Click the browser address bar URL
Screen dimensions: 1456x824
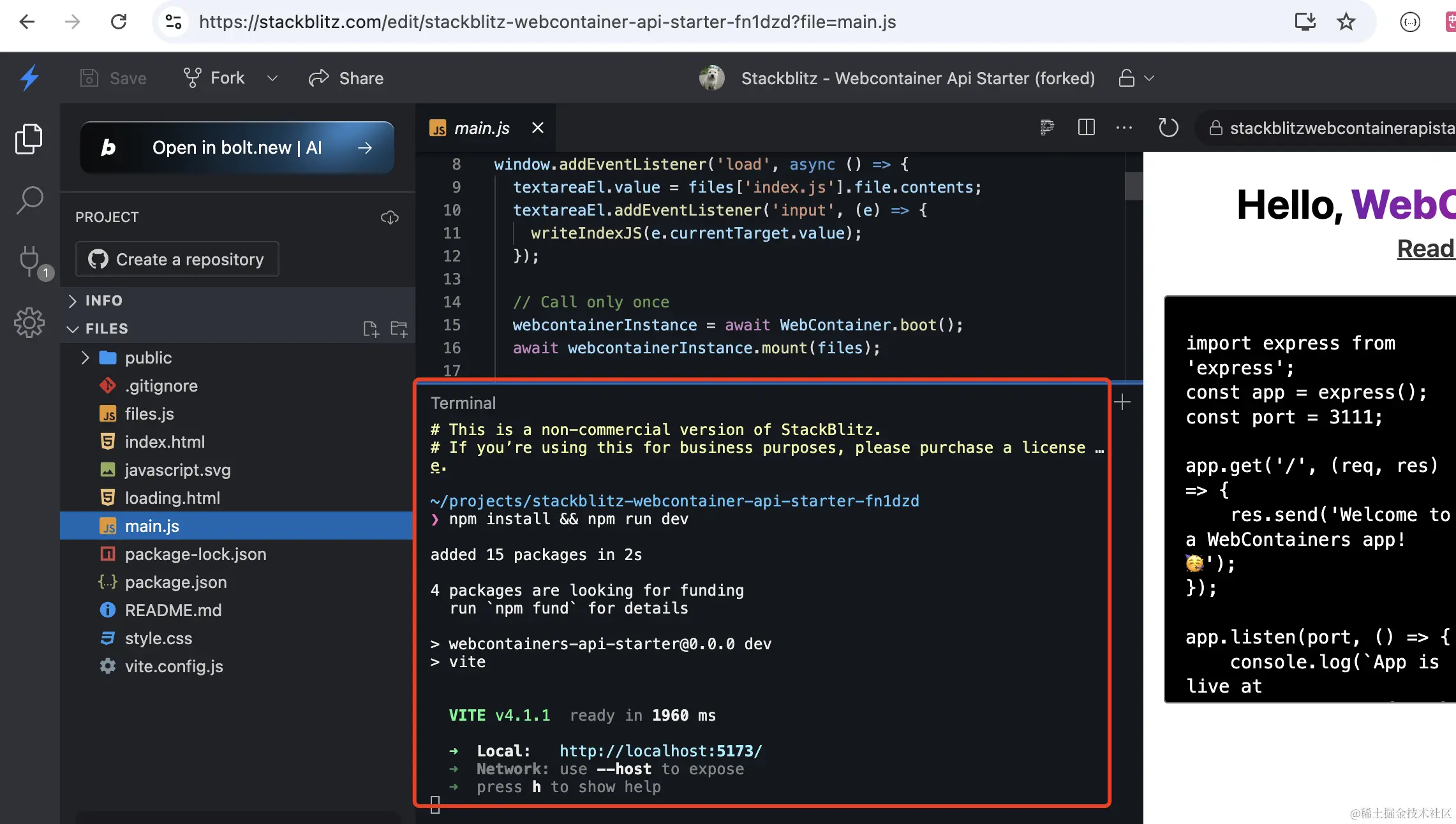pos(547,22)
